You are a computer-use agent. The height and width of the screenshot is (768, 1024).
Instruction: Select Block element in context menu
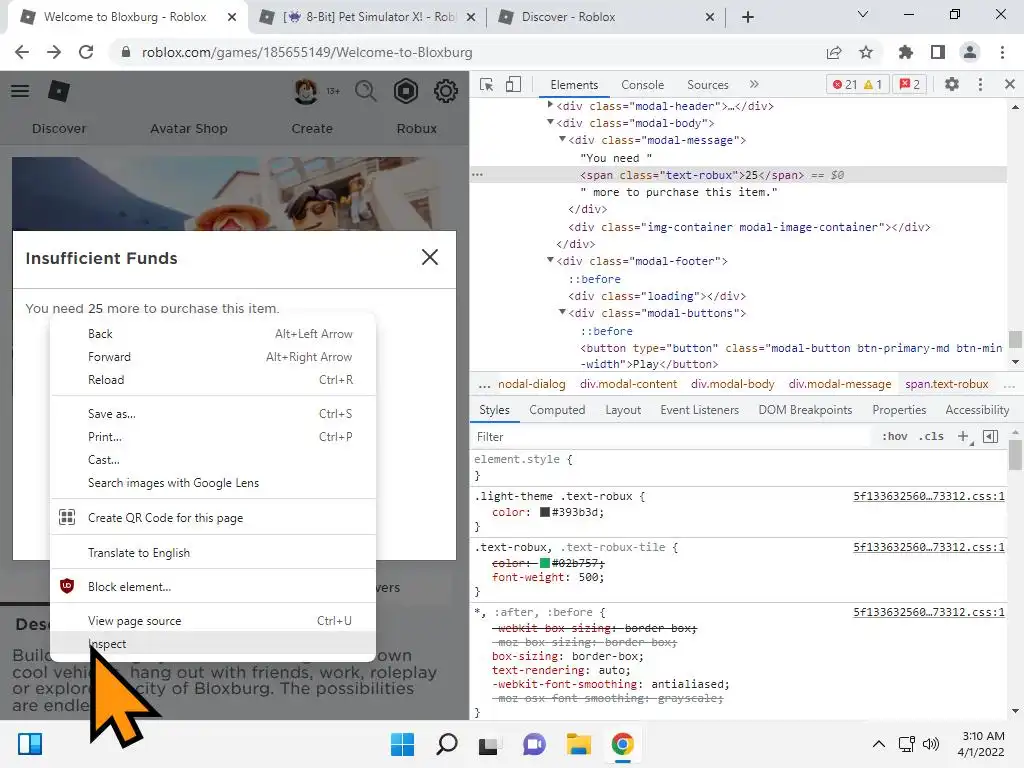(x=213, y=586)
